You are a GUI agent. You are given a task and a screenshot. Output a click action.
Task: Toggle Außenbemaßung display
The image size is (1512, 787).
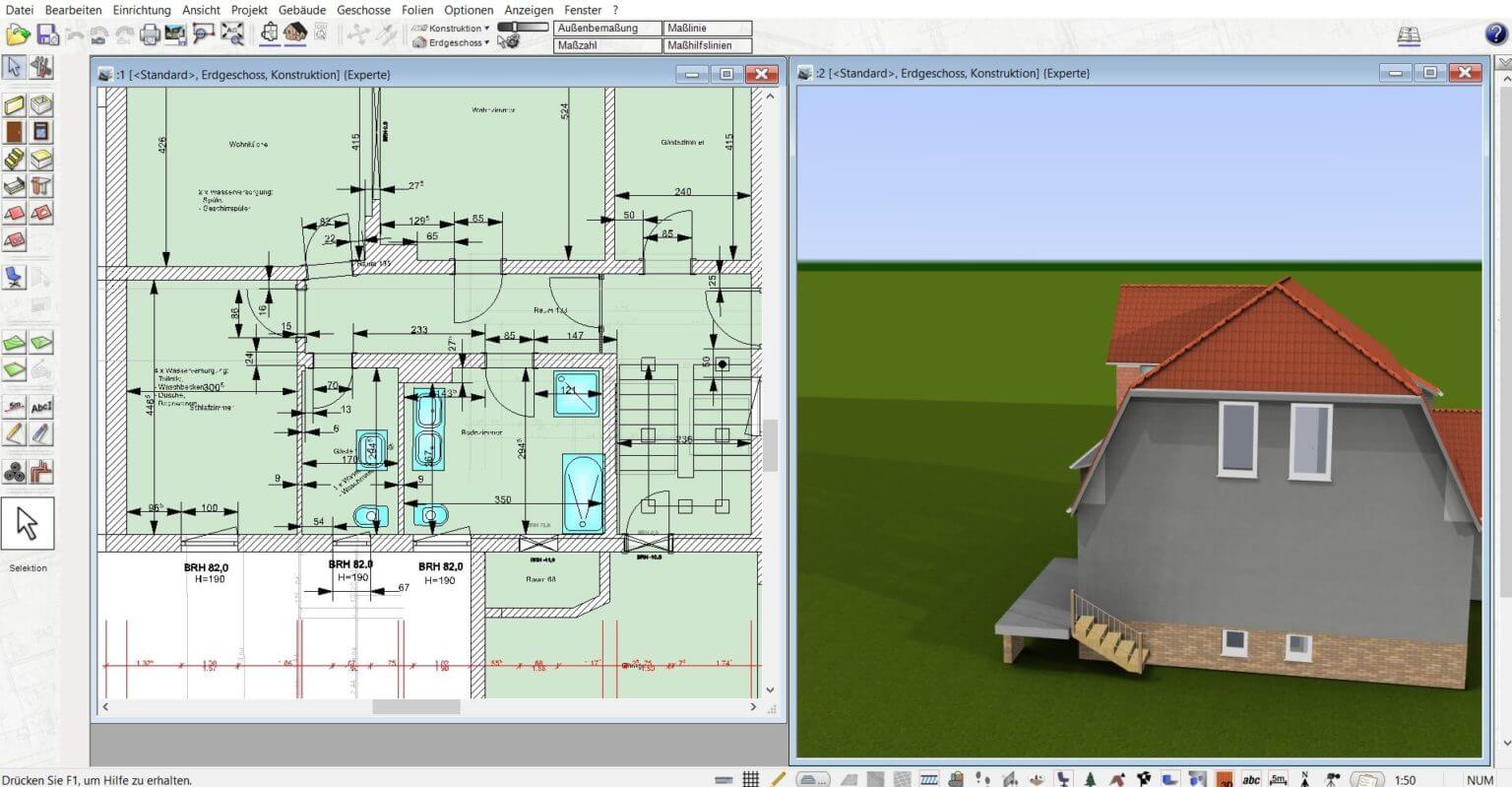coord(606,30)
